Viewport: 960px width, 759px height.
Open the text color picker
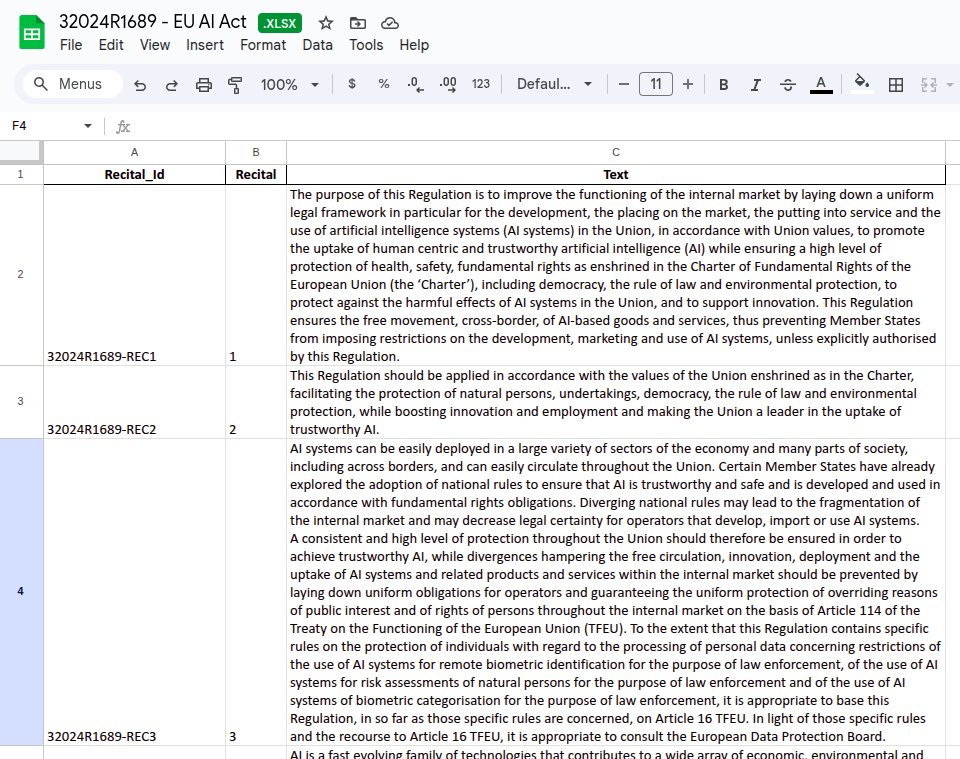click(x=821, y=84)
